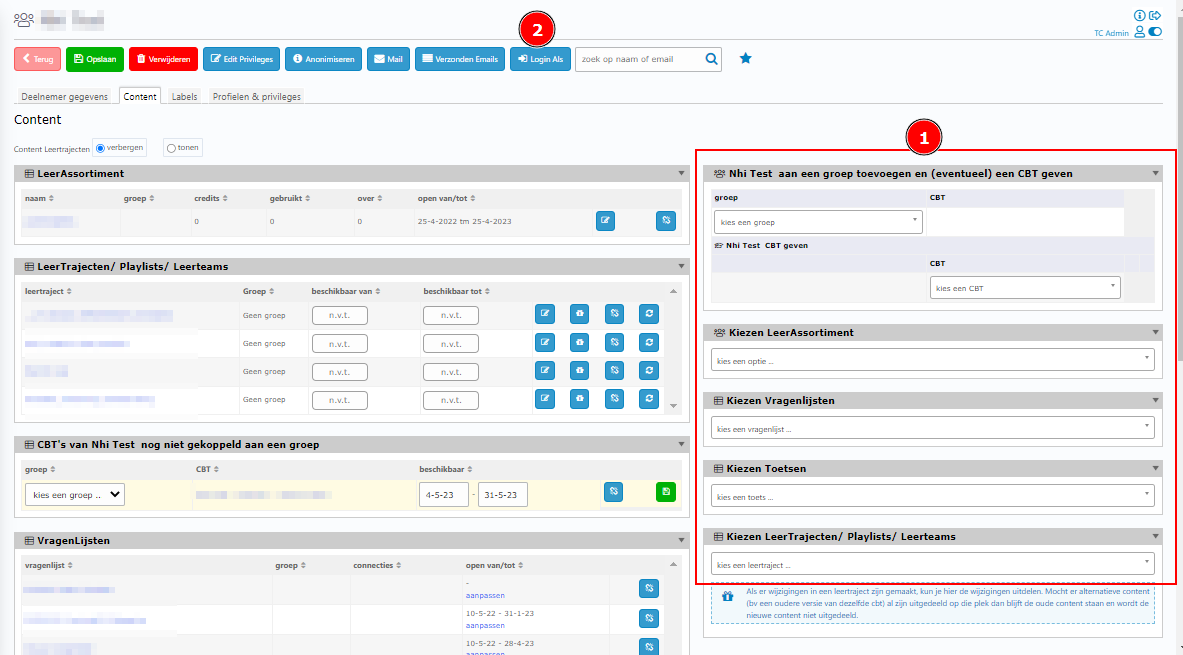Open the 'kies een CBT' dropdown
This screenshot has width=1183, height=655.
(1024, 288)
